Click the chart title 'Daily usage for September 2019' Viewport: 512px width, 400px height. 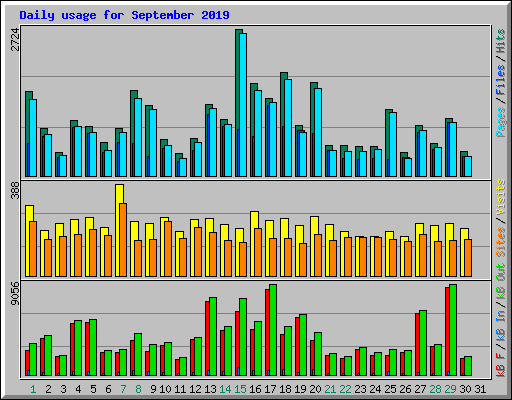click(124, 15)
